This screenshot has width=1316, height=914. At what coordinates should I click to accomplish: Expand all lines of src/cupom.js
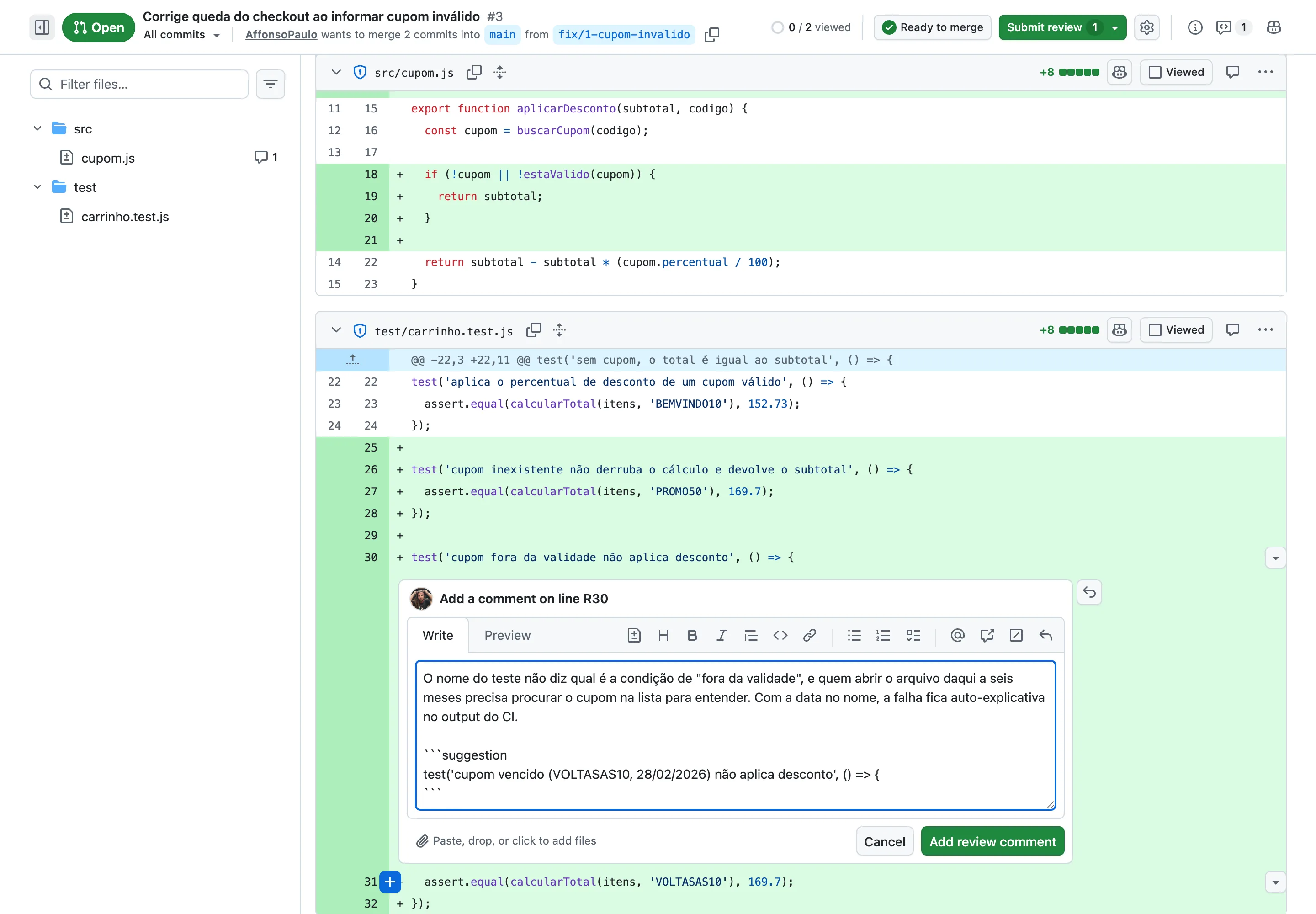pos(500,72)
